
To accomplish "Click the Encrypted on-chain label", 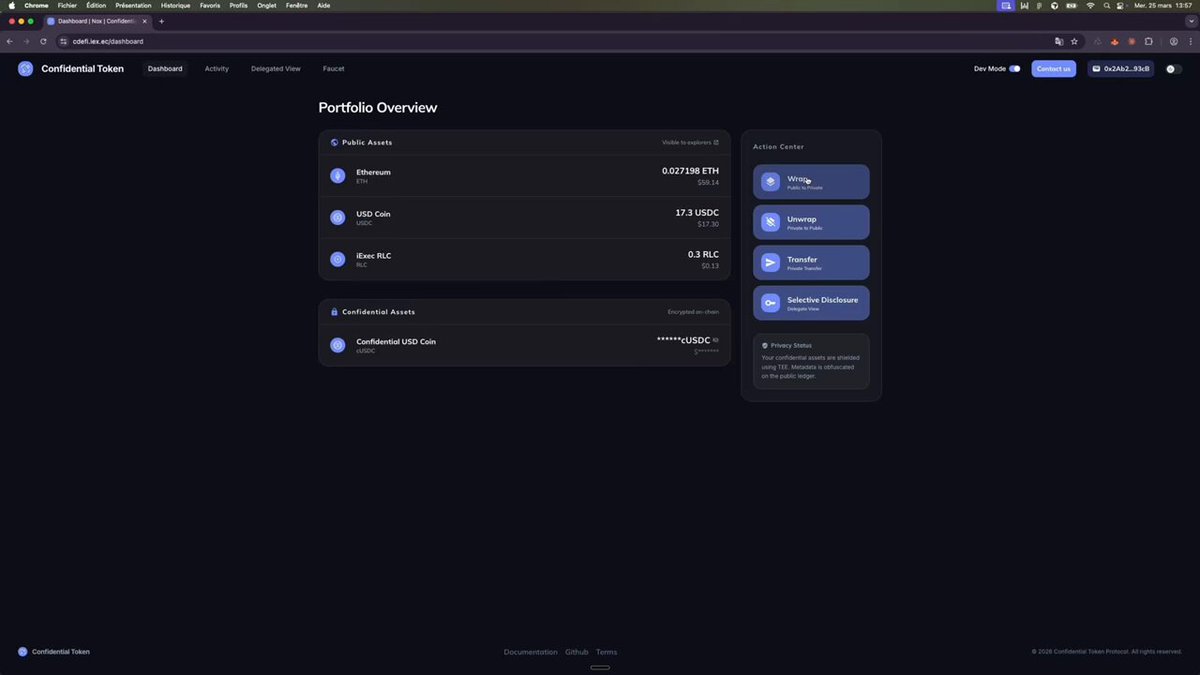I will click(x=693, y=312).
